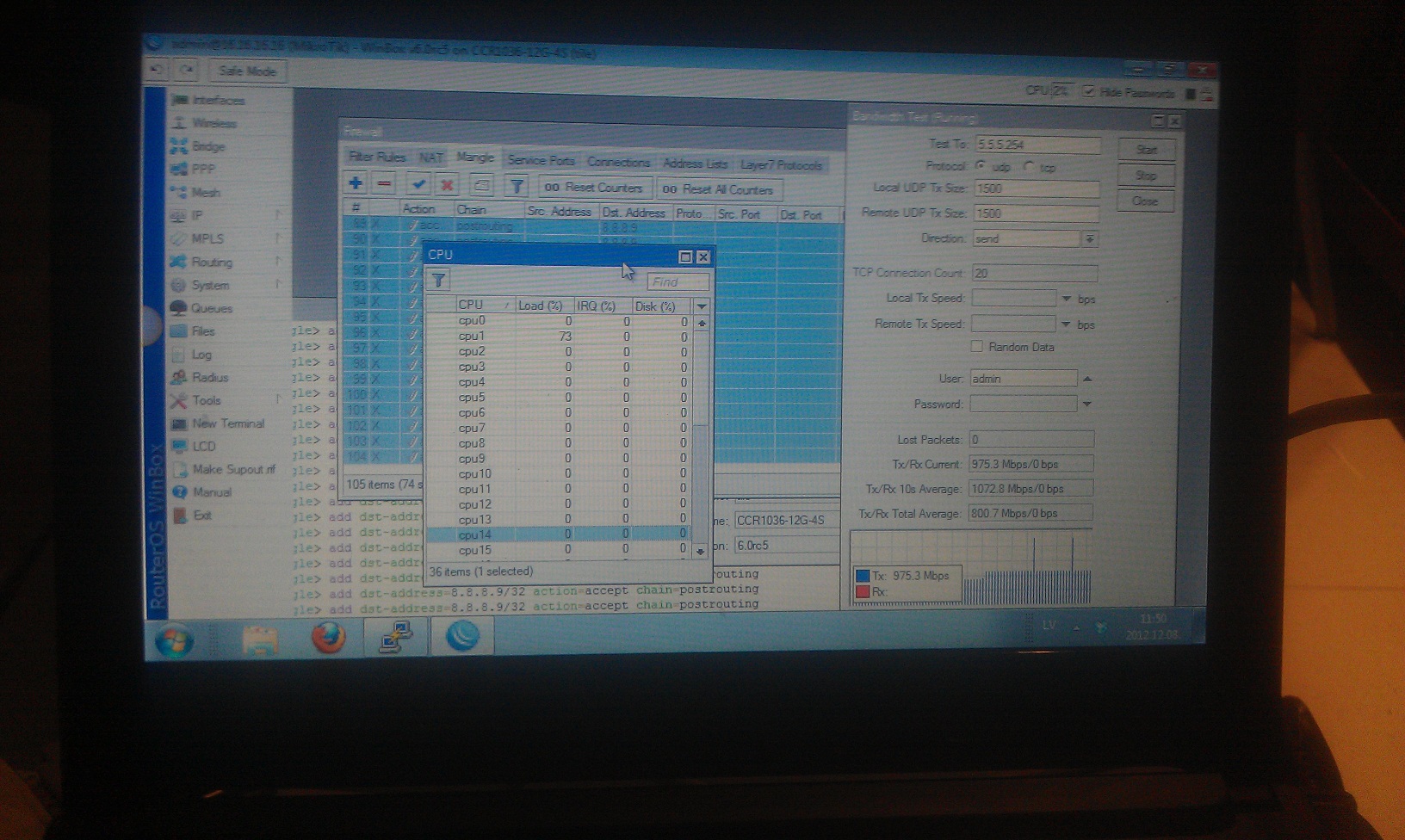Open Wireless in the sidebar
The width and height of the screenshot is (1405, 840).
coord(204,123)
